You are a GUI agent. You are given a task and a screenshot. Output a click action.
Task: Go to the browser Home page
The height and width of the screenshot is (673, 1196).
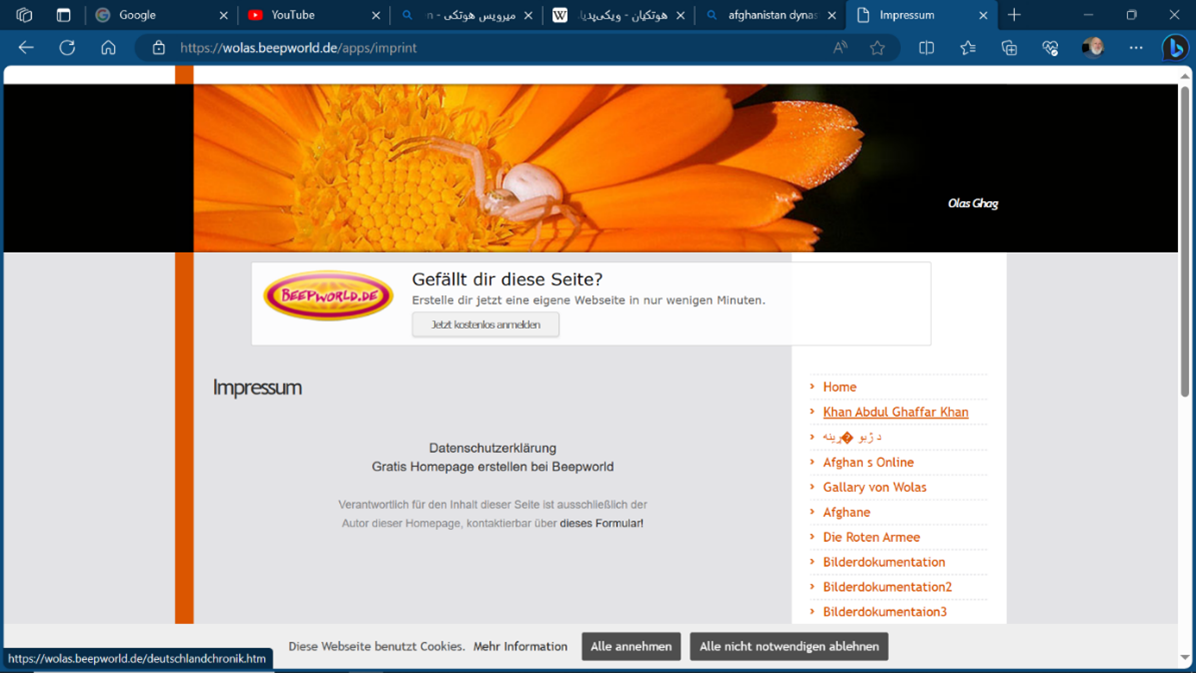[x=108, y=48]
